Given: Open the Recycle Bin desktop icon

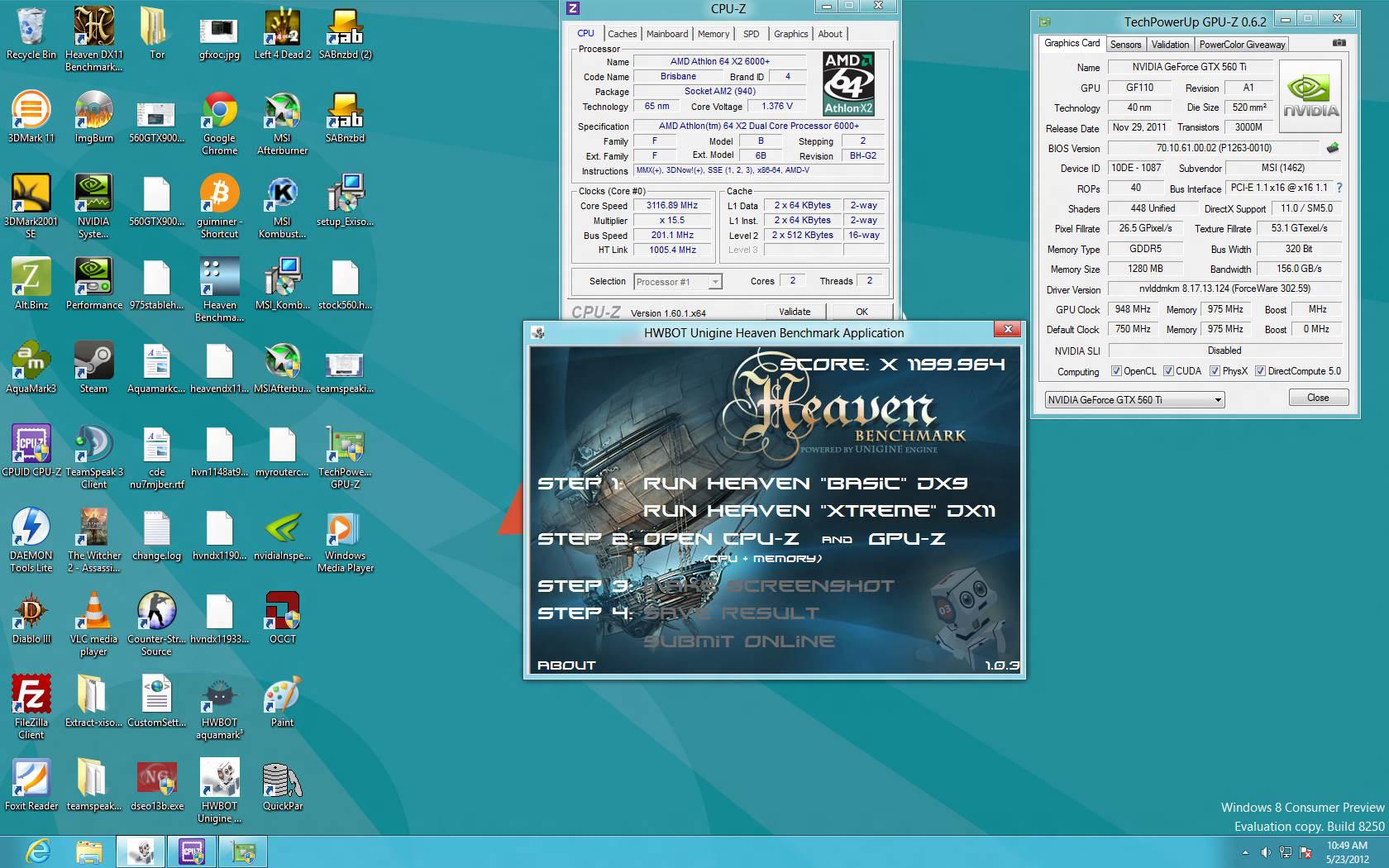Looking at the screenshot, I should tap(31, 35).
